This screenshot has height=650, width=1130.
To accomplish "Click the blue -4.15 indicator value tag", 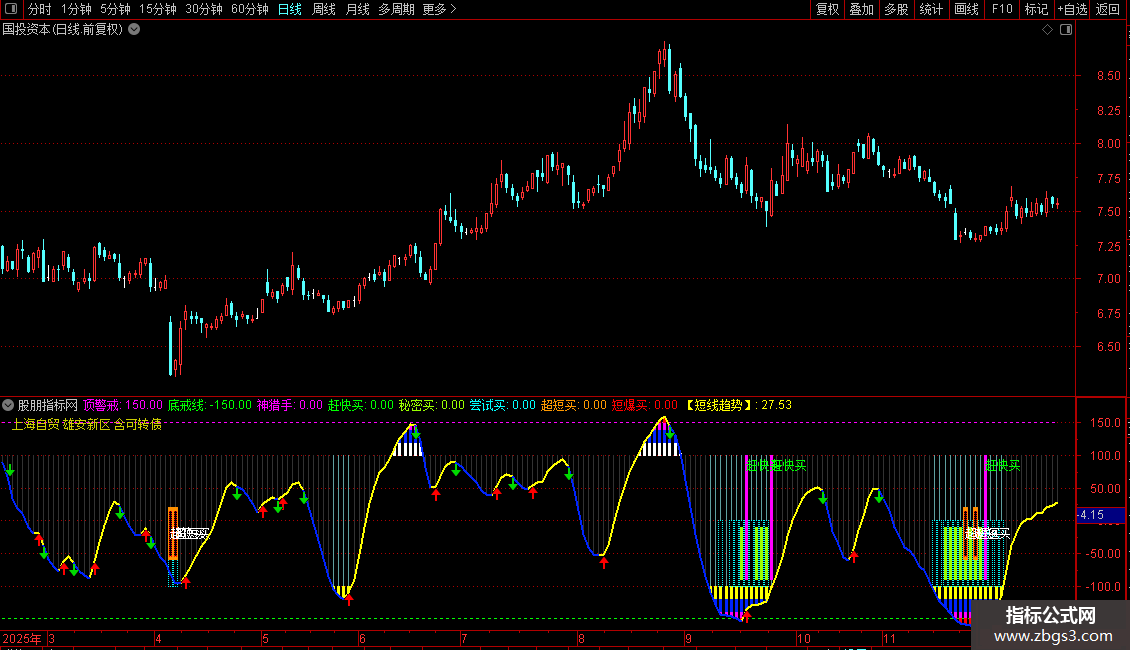I will (x=1091, y=516).
